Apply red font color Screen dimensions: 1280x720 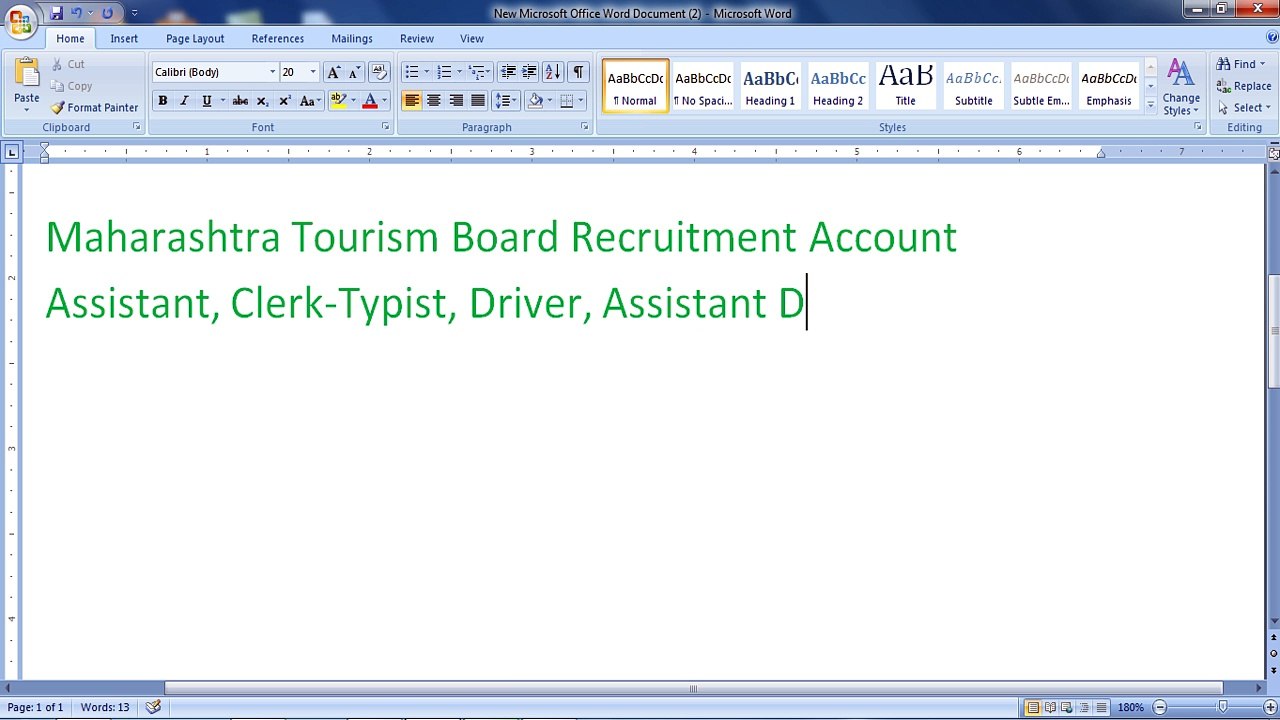pos(370,101)
